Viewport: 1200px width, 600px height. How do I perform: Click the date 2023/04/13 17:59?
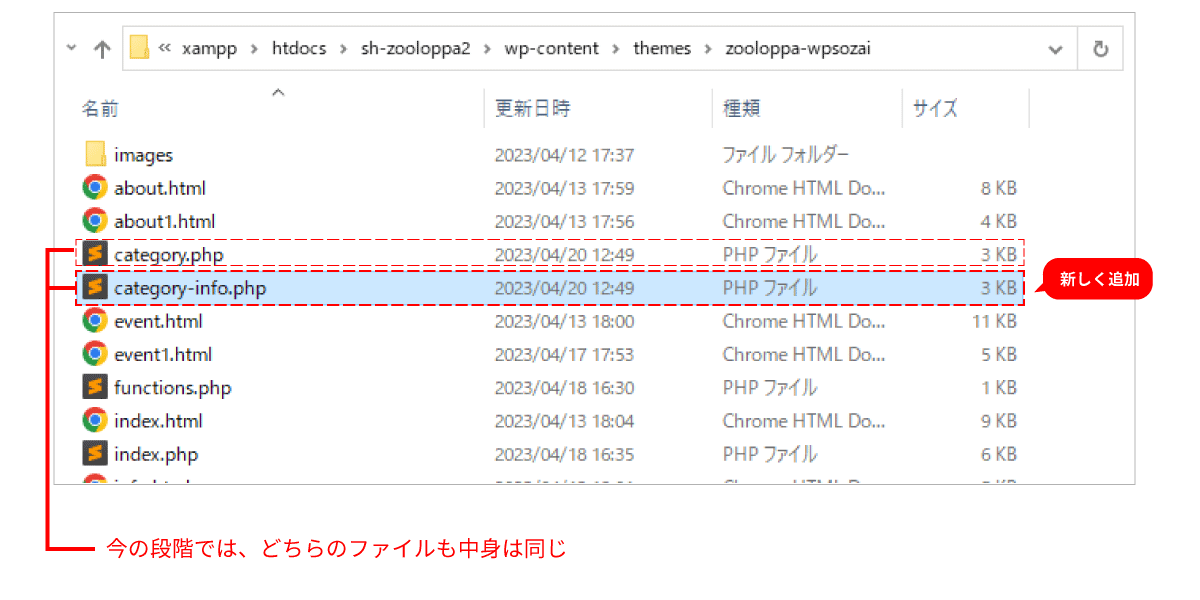tap(564, 188)
